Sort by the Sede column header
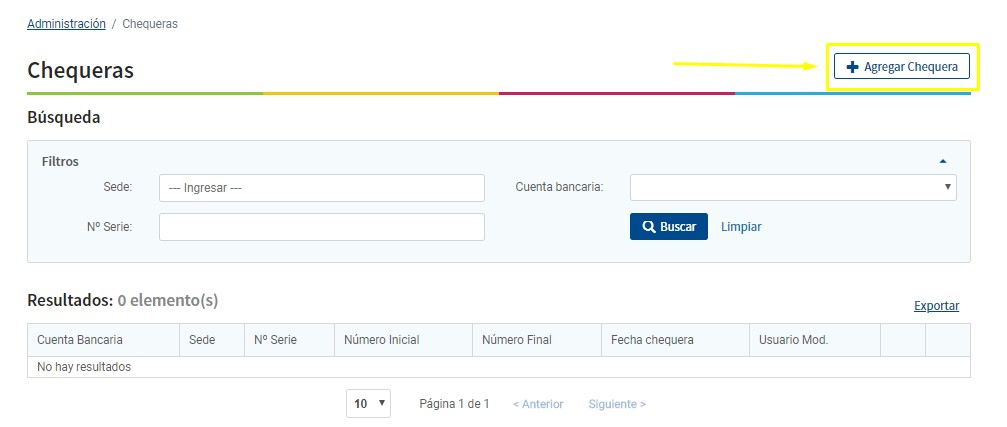This screenshot has height=427, width=1007. coord(202,340)
